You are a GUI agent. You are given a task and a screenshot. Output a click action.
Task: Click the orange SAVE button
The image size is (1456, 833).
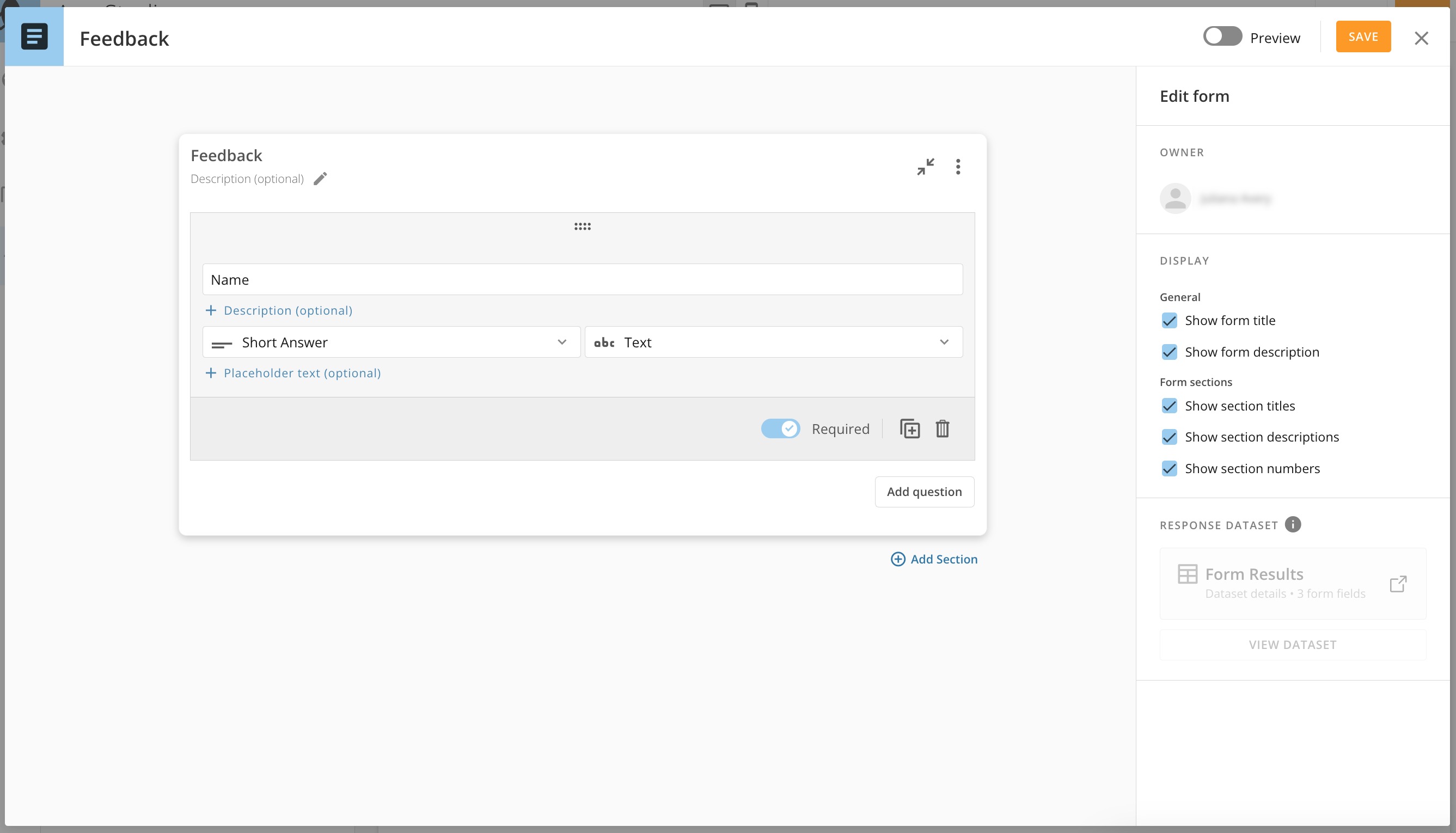tap(1363, 36)
